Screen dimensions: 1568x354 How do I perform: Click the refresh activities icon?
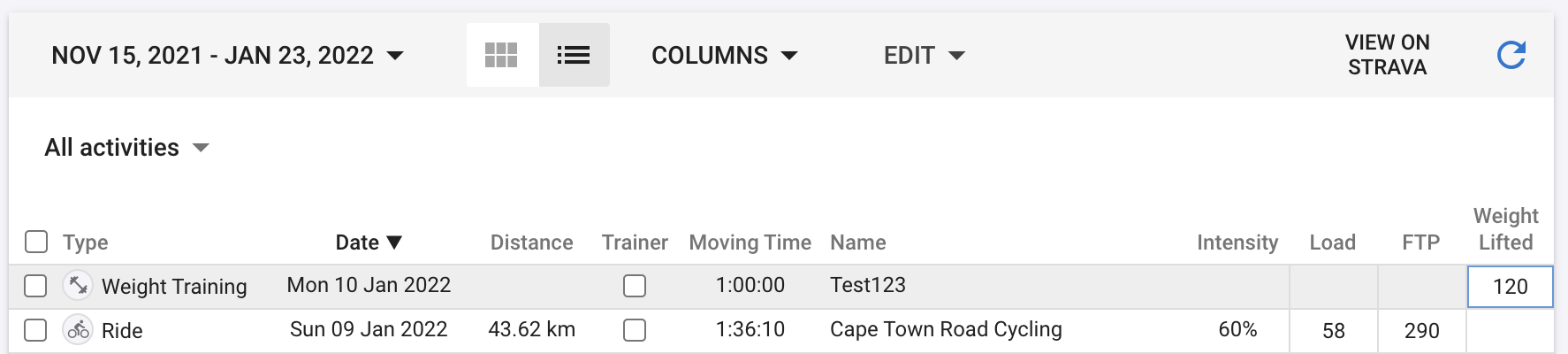(1511, 55)
